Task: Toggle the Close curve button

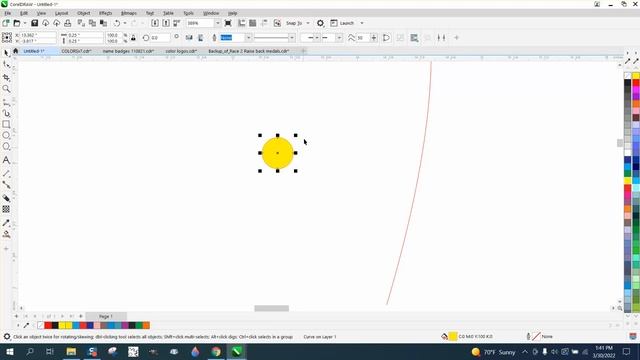Action: click(386, 38)
